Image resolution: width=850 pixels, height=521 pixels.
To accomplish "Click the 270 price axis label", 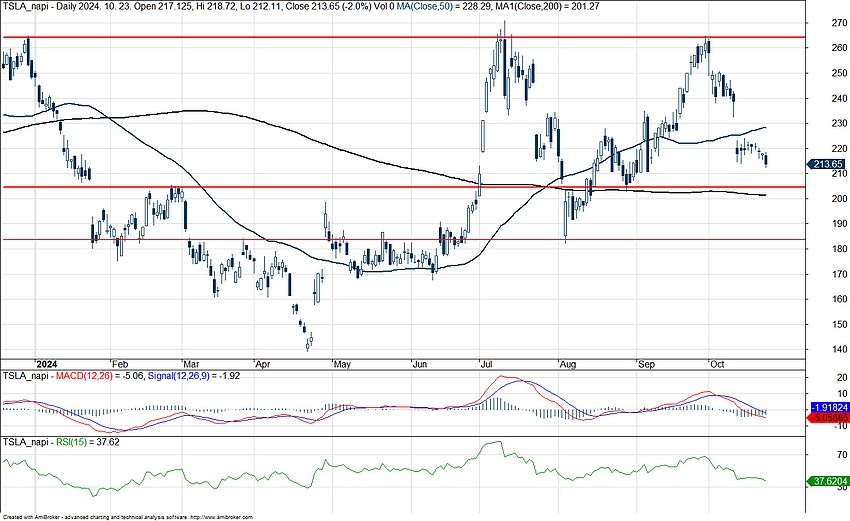I will coord(840,23).
